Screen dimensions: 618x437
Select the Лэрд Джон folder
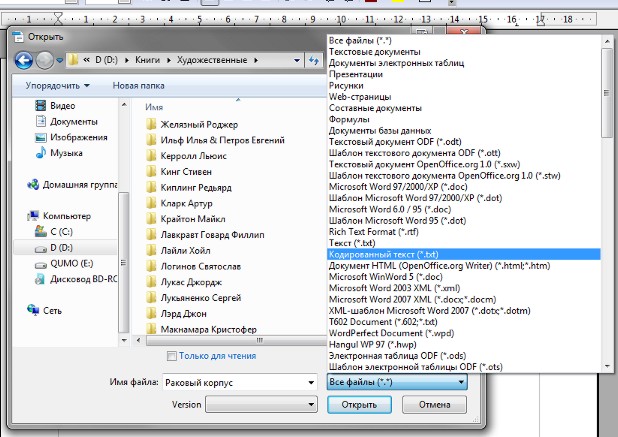pos(176,314)
